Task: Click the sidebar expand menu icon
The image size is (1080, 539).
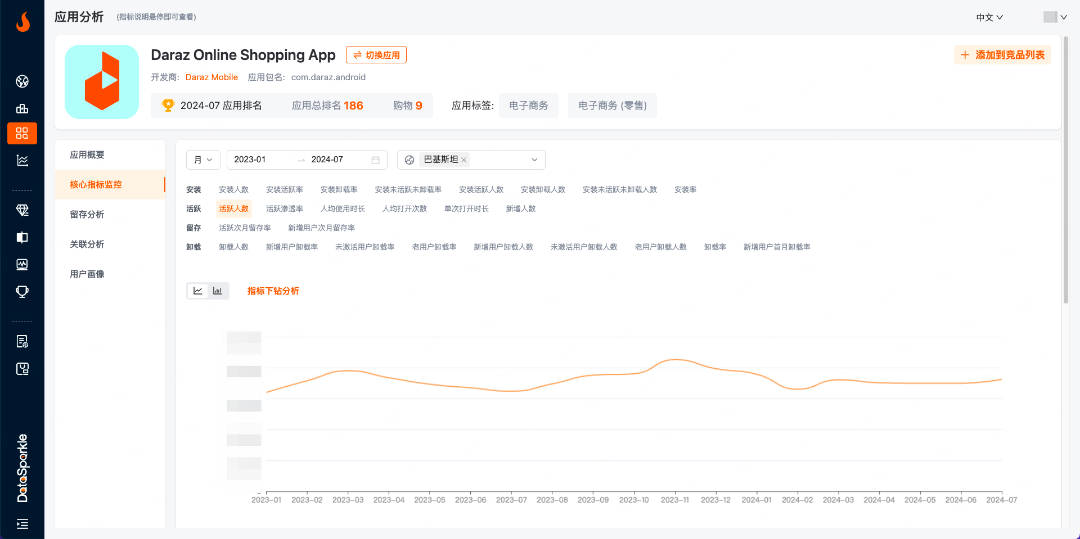Action: click(x=22, y=524)
